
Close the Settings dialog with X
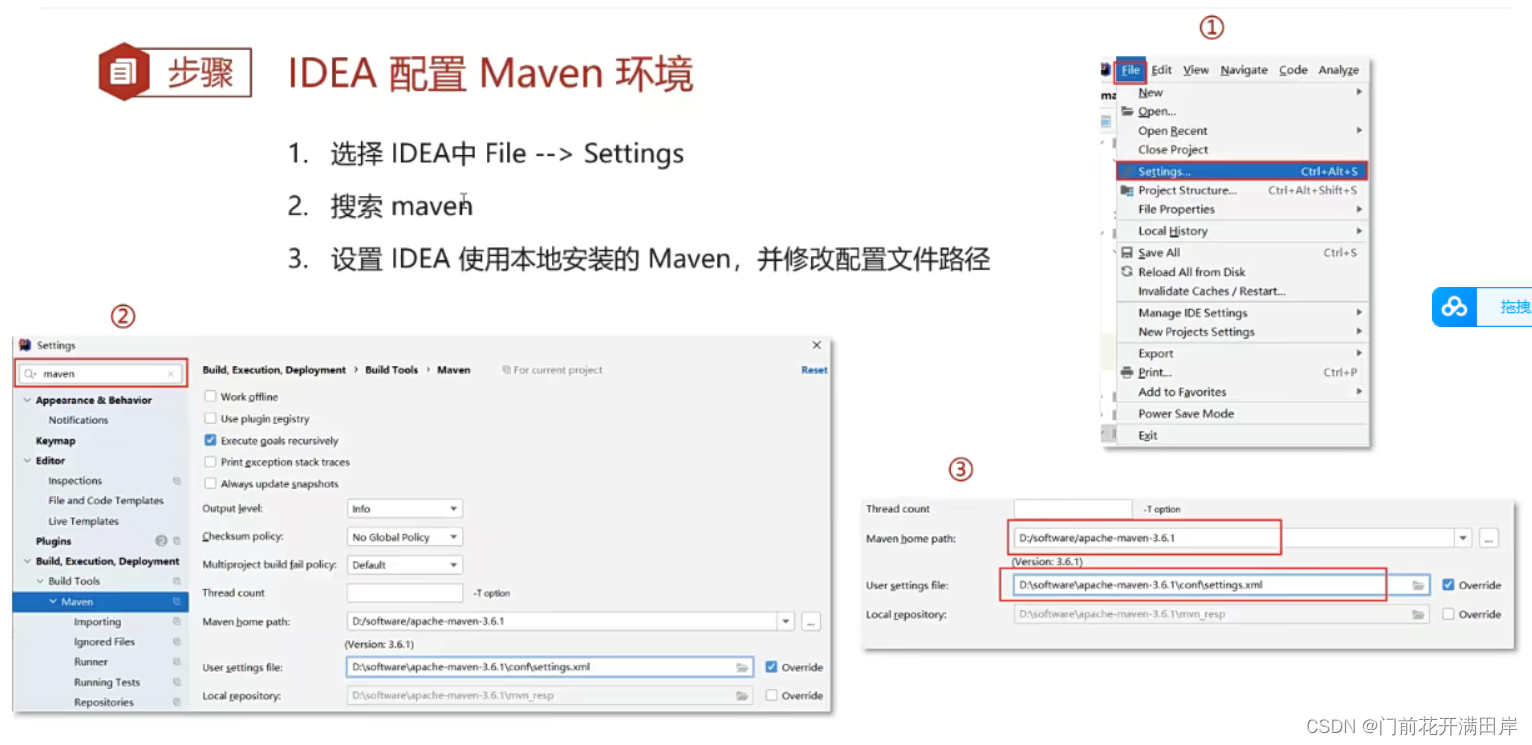click(x=817, y=345)
